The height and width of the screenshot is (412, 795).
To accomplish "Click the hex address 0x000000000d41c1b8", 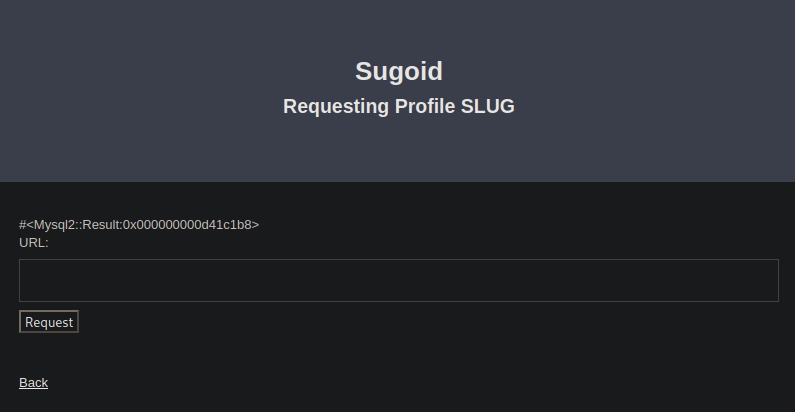I will pyautogui.click(x=188, y=225).
